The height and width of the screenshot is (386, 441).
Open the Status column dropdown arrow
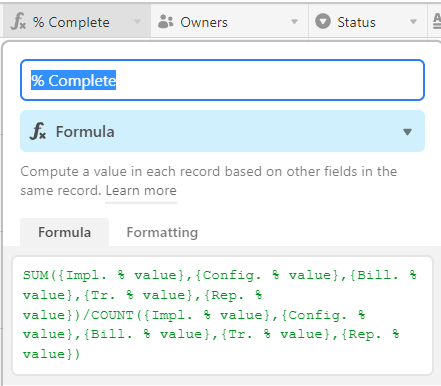413,22
